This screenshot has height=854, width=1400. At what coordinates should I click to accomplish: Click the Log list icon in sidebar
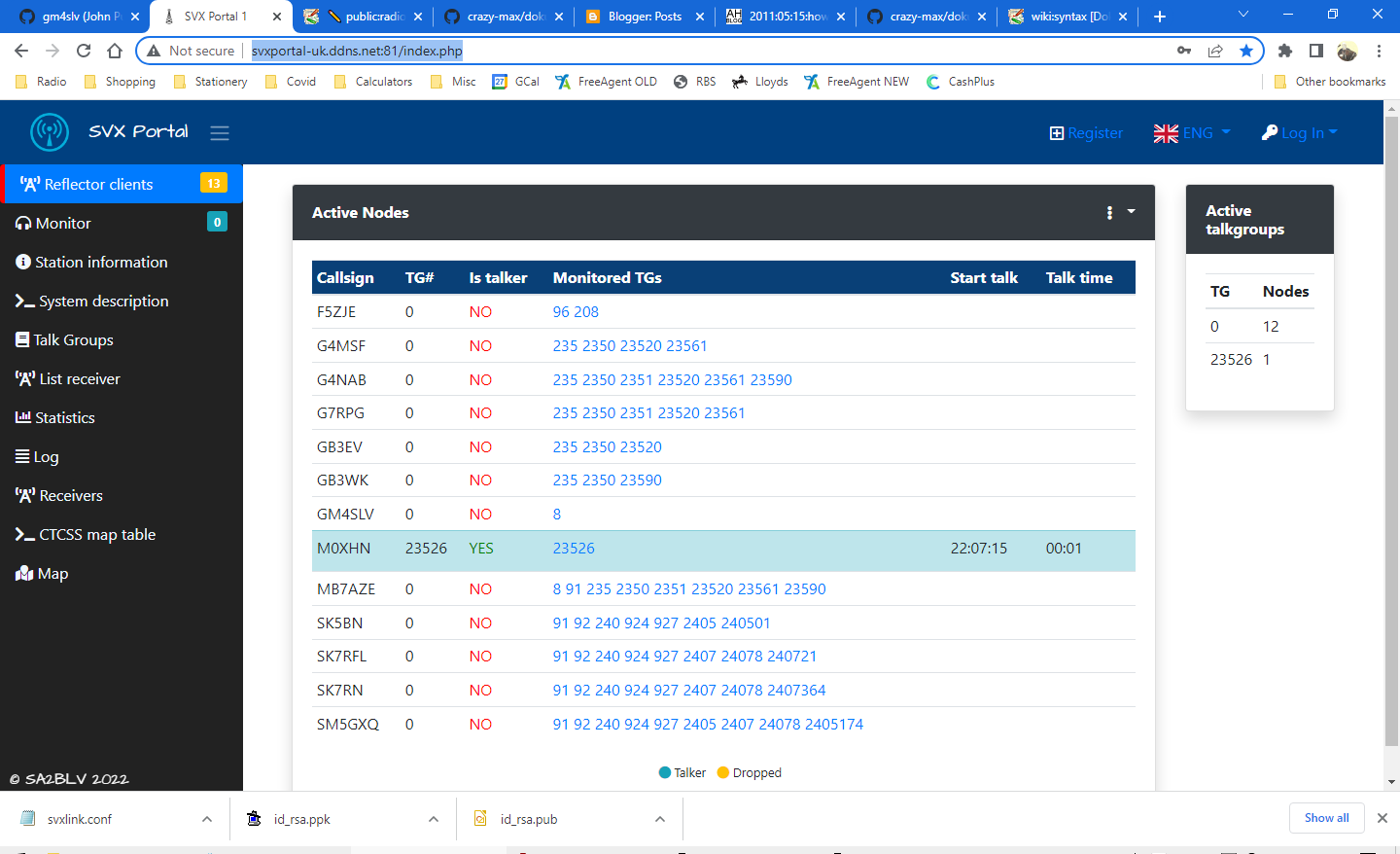click(21, 456)
